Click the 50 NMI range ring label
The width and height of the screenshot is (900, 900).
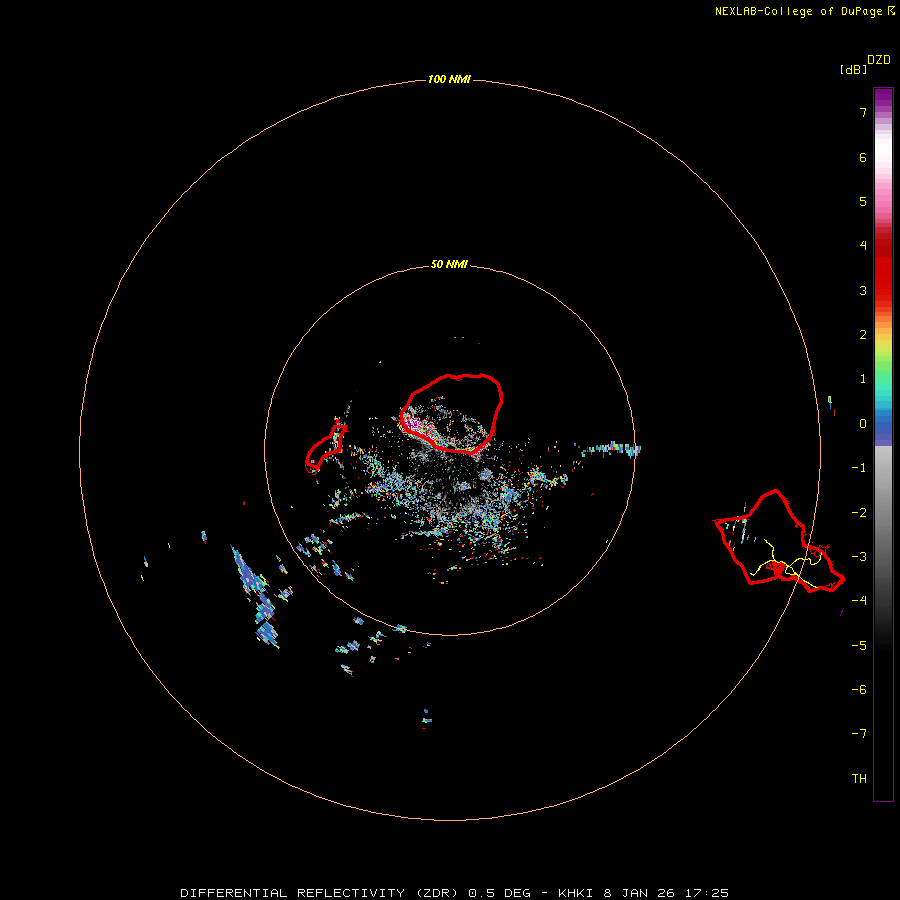click(x=449, y=265)
